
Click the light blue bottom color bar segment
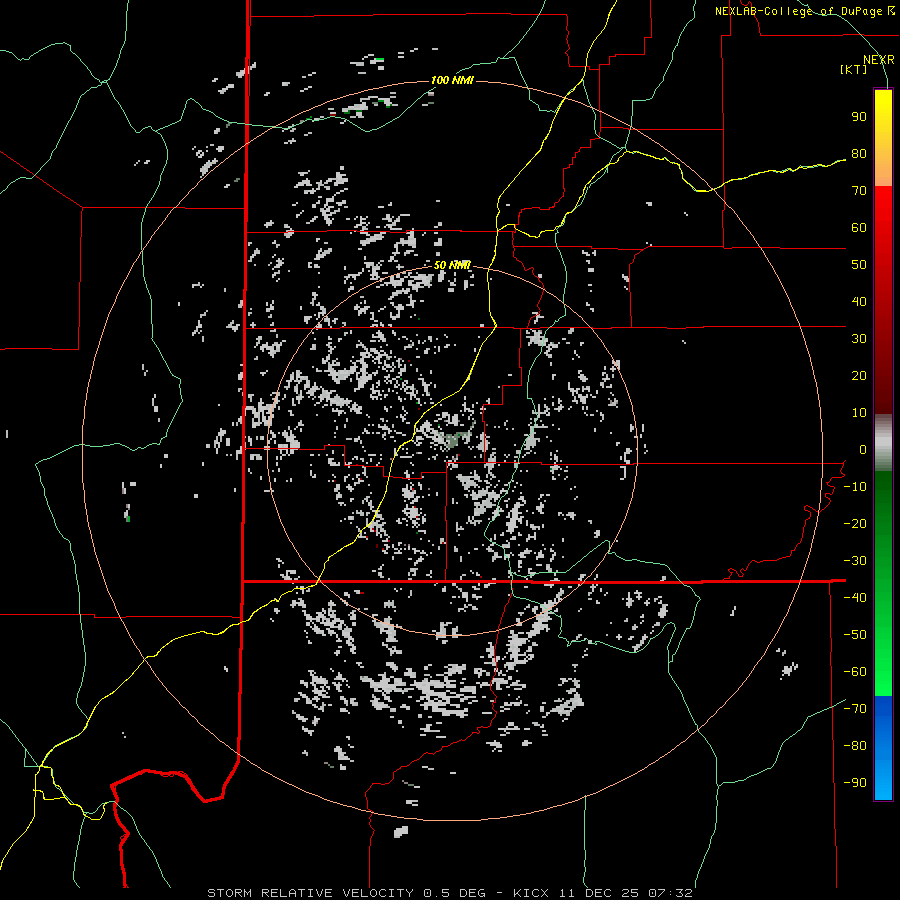pyautogui.click(x=883, y=778)
